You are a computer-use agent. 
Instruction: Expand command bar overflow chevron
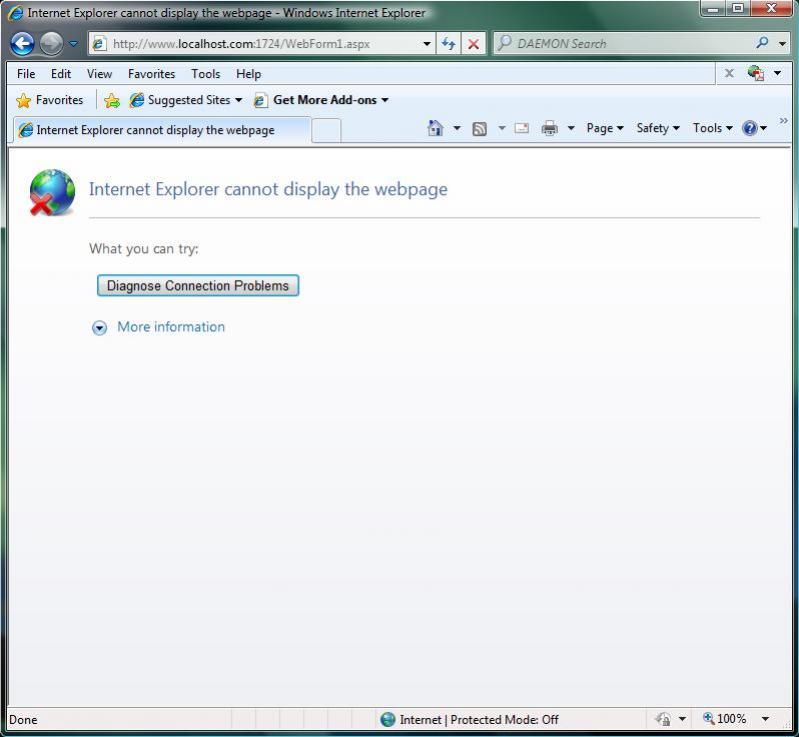[x=783, y=121]
